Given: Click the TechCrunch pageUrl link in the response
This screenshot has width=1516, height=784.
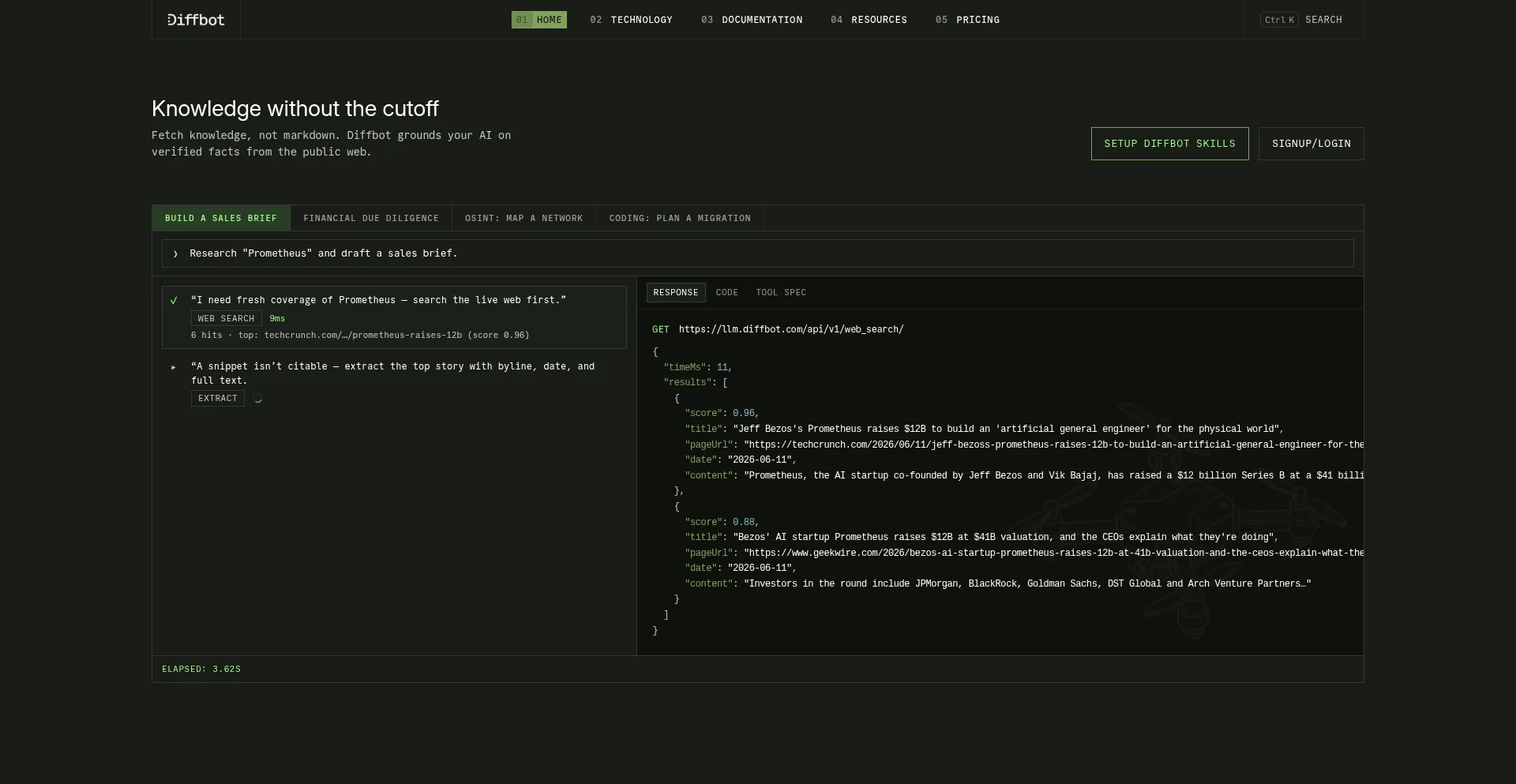Looking at the screenshot, I should point(1054,445).
